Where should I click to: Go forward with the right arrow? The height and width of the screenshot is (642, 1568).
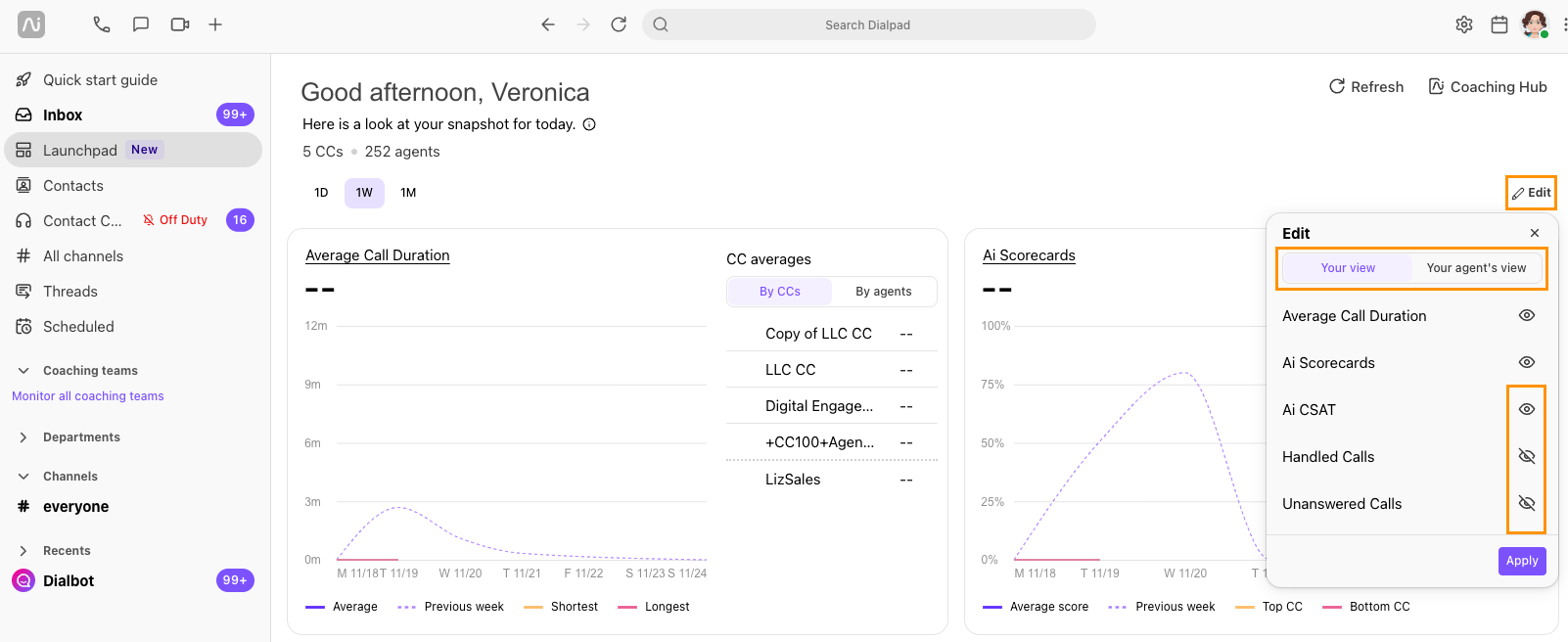click(x=583, y=24)
